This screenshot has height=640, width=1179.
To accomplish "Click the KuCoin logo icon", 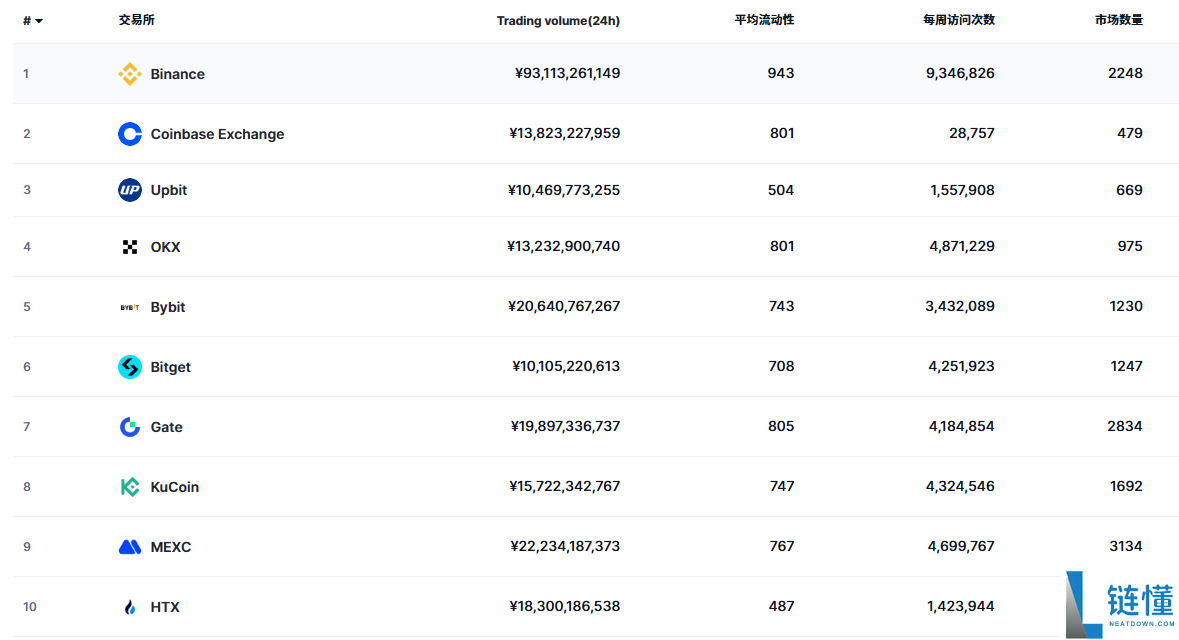I will (129, 487).
